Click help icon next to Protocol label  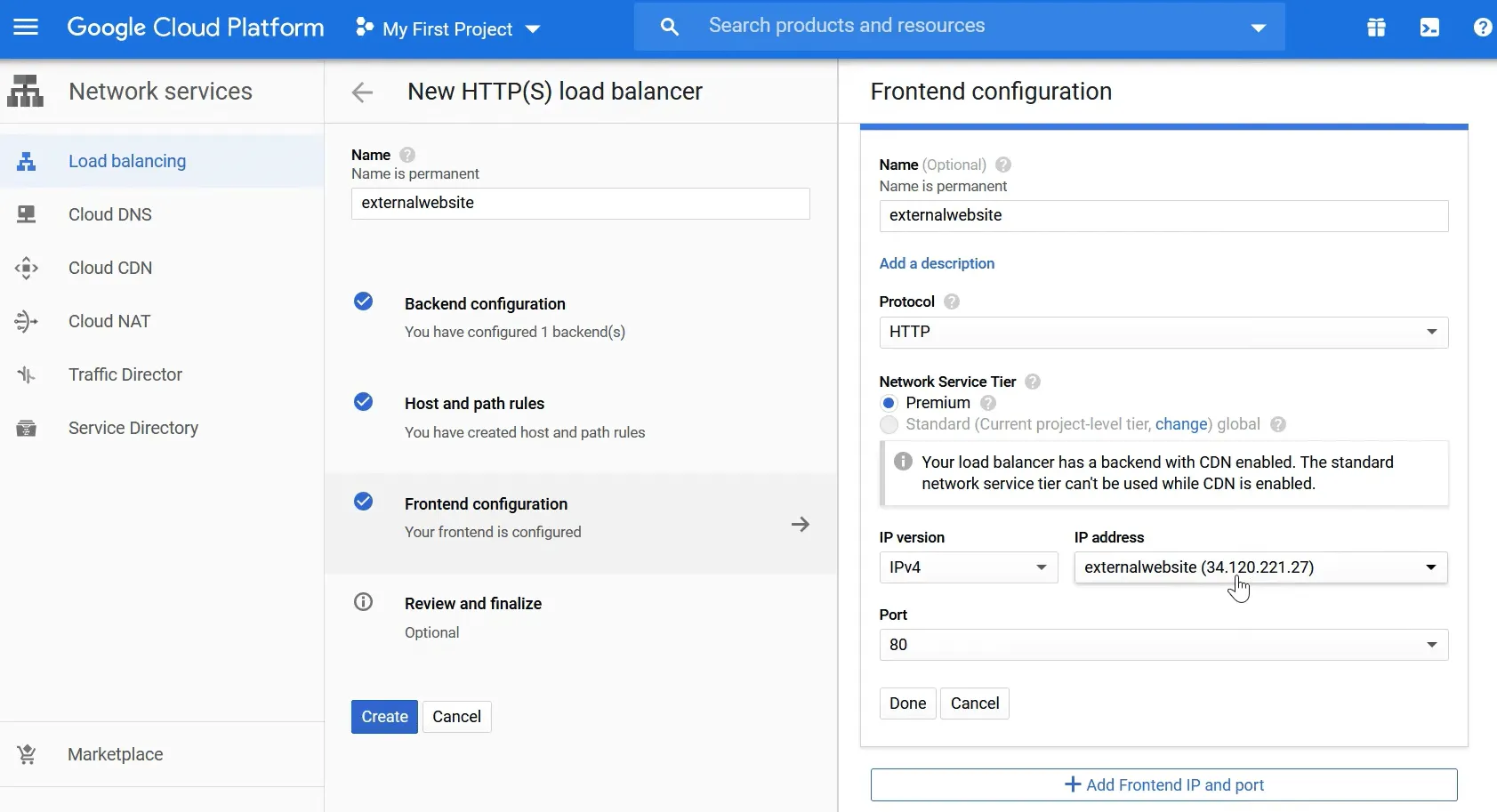coord(951,301)
